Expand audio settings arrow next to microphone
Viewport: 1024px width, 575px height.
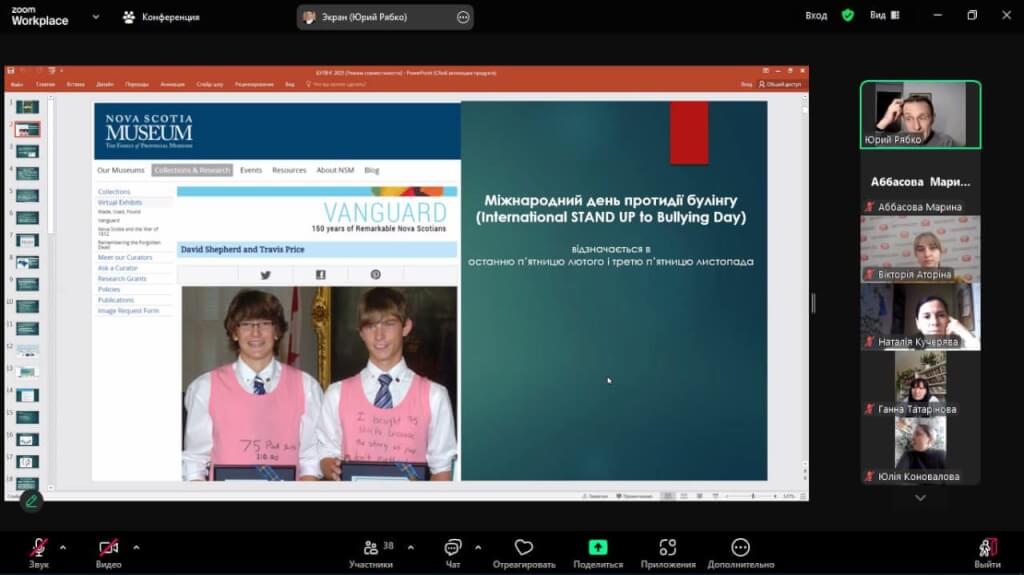(63, 547)
